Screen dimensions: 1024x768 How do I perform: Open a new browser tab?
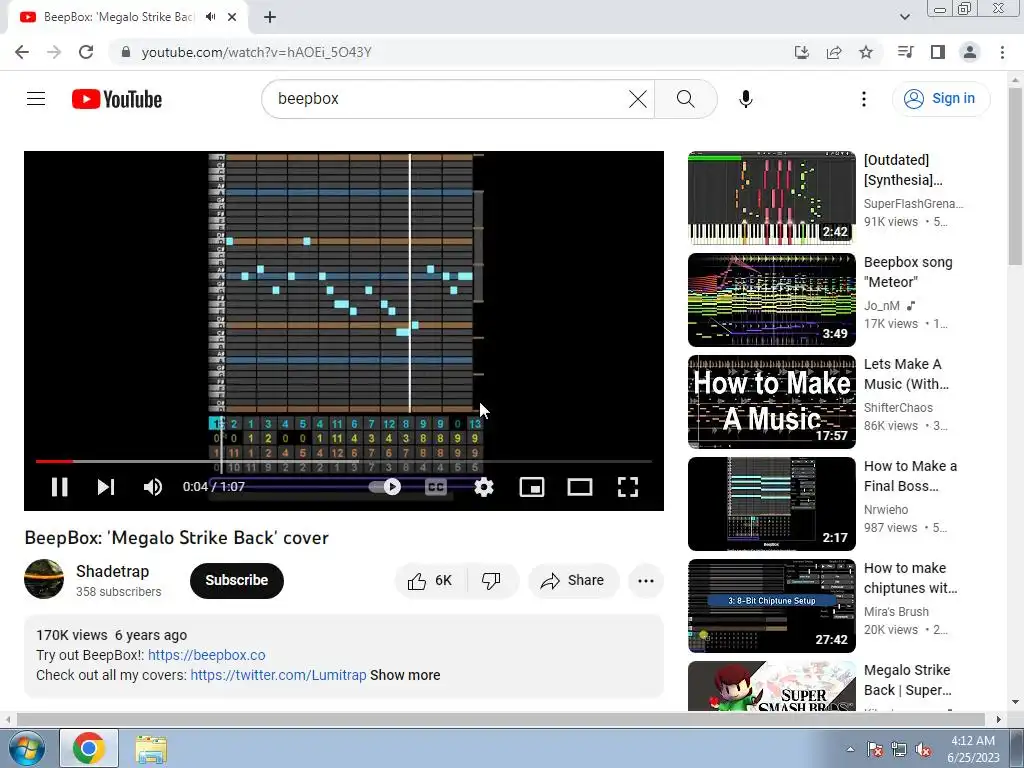270,17
